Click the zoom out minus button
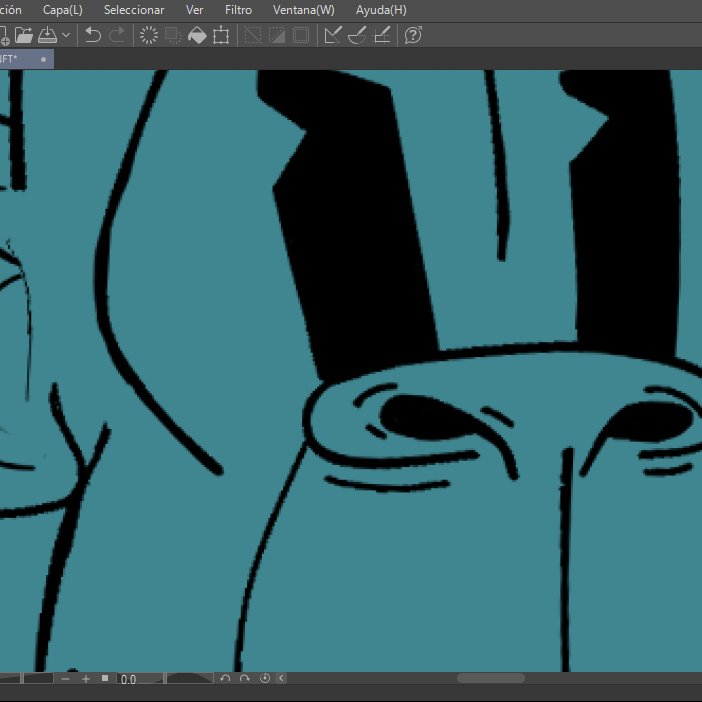 click(65, 679)
